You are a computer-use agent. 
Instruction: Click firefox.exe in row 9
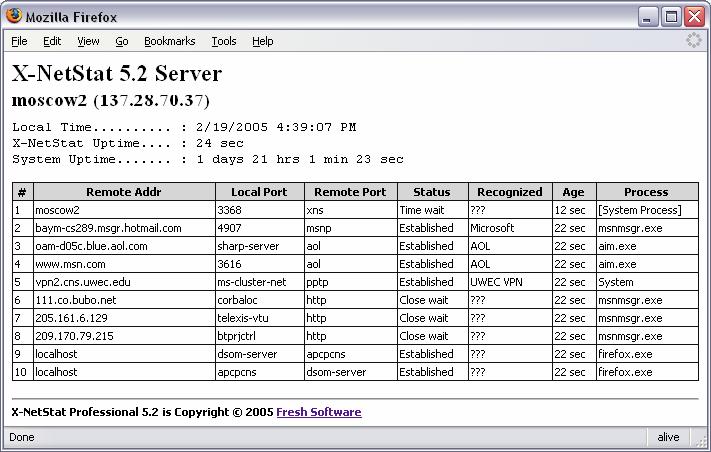pyautogui.click(x=625, y=354)
